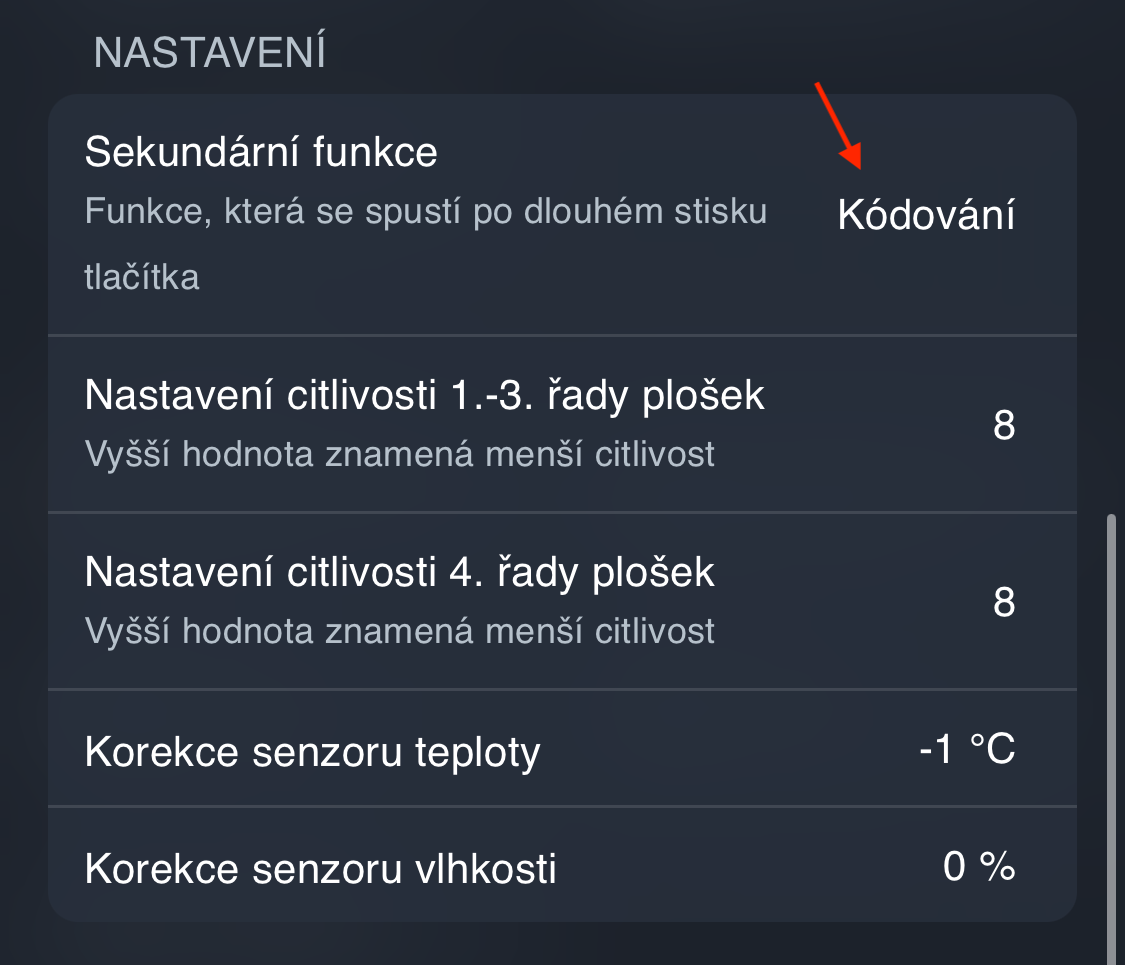The height and width of the screenshot is (965, 1125).
Task: Change sensitivity value 8 for 4th row
Action: [1004, 602]
